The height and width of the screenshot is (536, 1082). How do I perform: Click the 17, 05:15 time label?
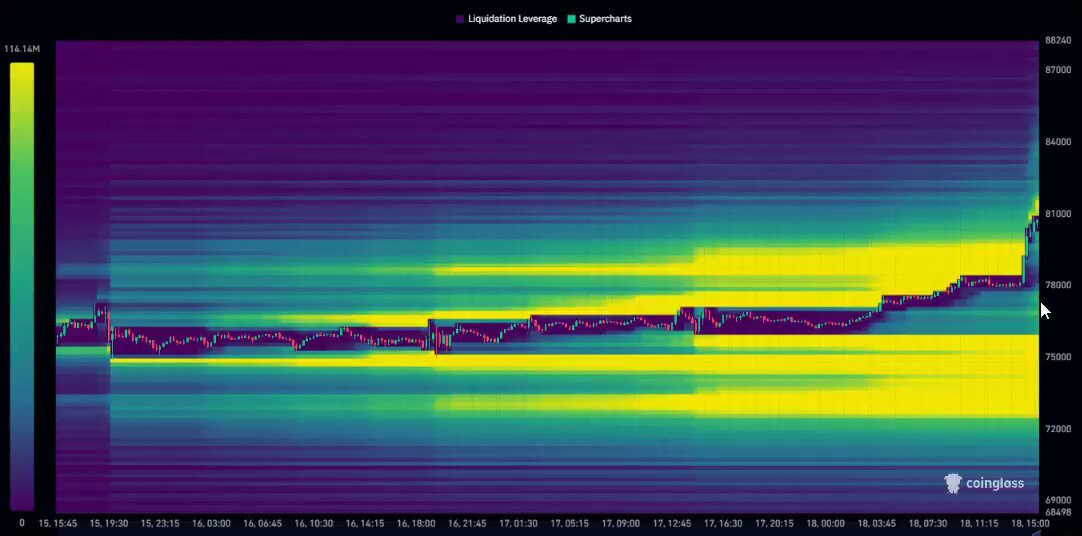click(569, 524)
